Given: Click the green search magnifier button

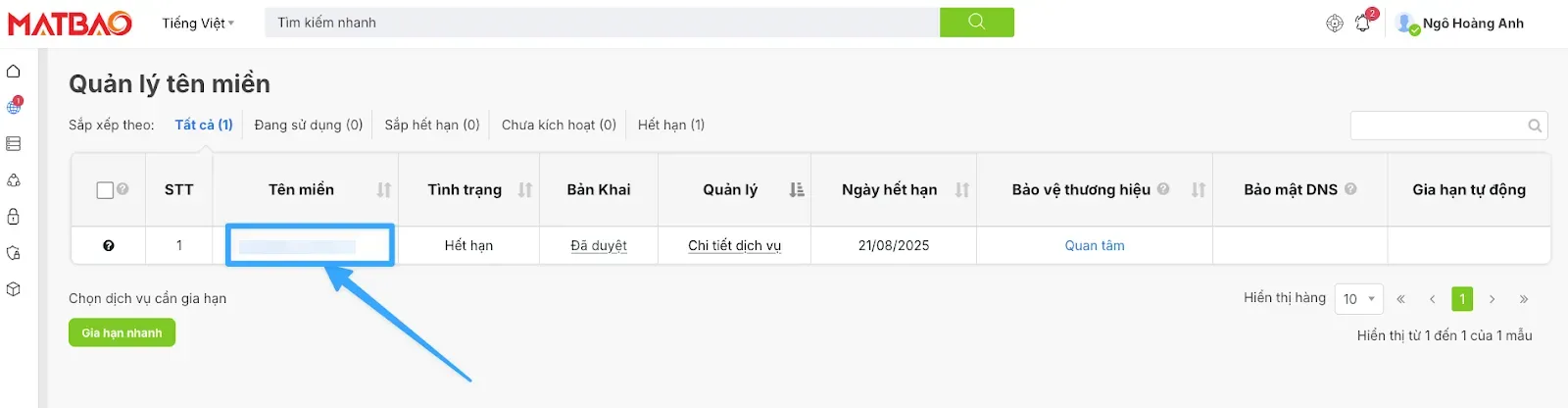Looking at the screenshot, I should (976, 23).
